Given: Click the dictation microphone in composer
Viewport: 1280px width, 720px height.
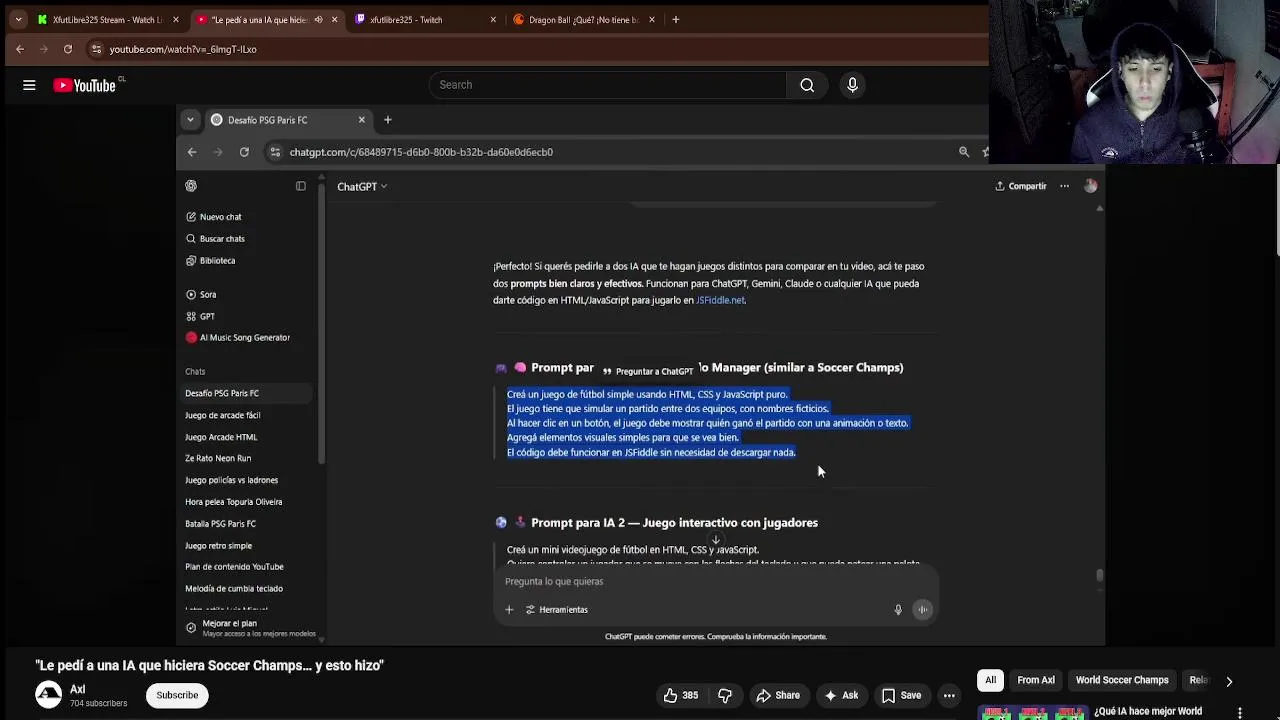Looking at the screenshot, I should tap(898, 610).
